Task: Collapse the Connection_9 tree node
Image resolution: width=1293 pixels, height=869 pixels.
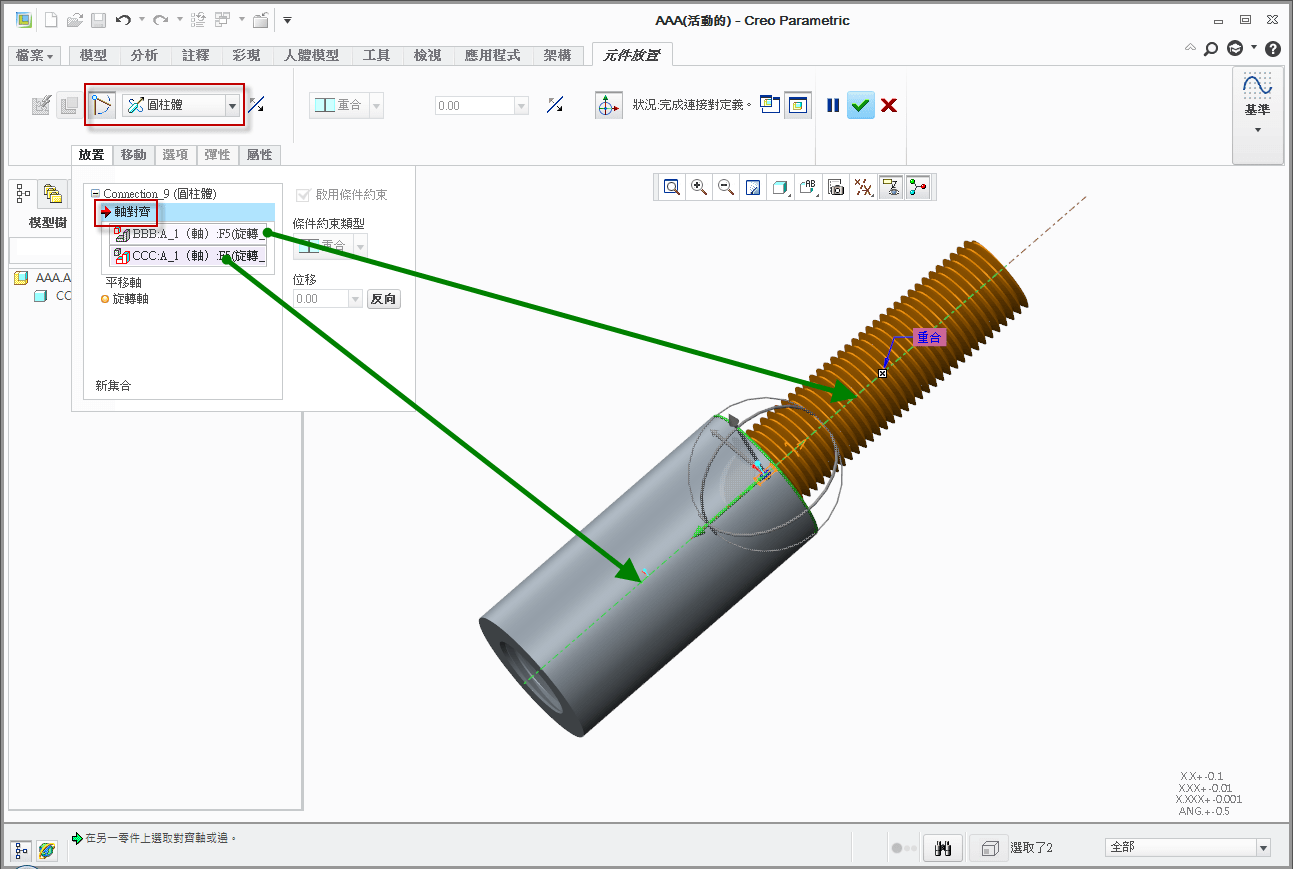Action: tap(95, 194)
